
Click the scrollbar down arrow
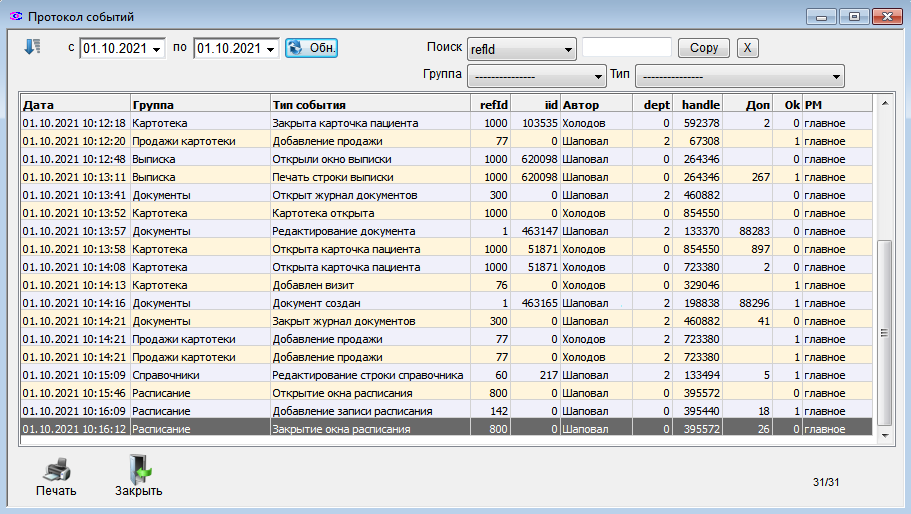[883, 435]
